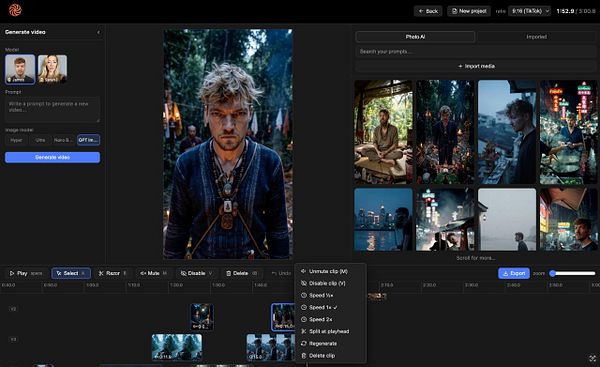Pick the man looking up at neon signs photo

tap(569, 219)
